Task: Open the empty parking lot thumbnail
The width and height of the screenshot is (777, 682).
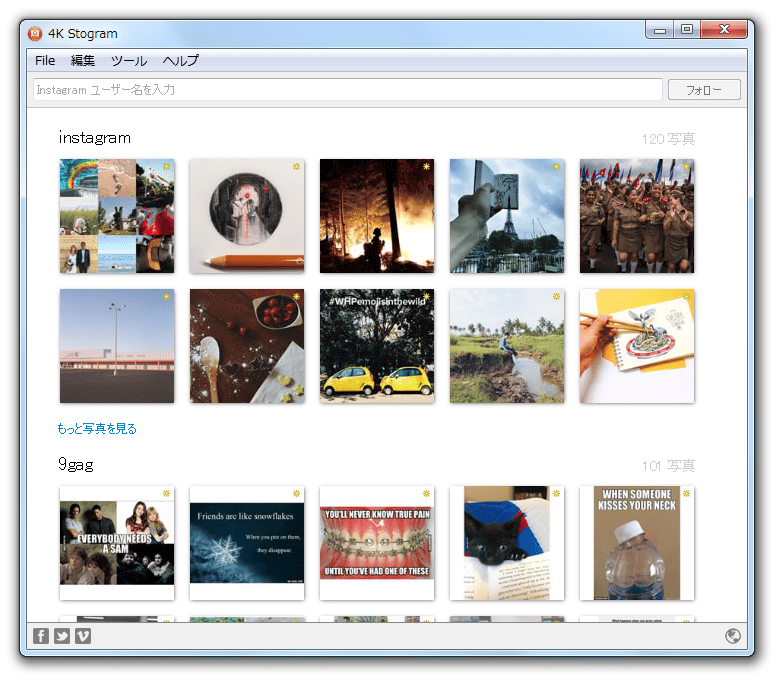Action: [x=117, y=346]
